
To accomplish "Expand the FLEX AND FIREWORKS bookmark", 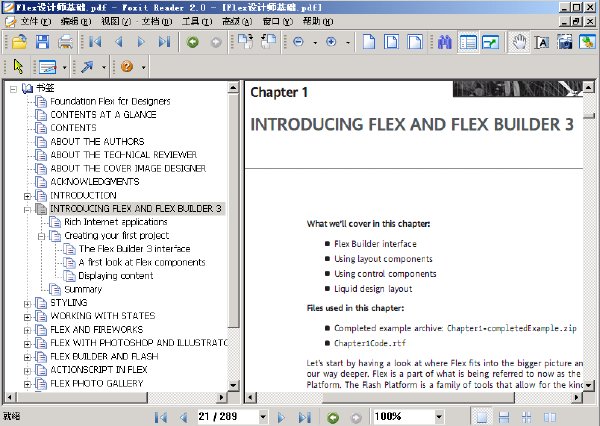I will [x=27, y=330].
